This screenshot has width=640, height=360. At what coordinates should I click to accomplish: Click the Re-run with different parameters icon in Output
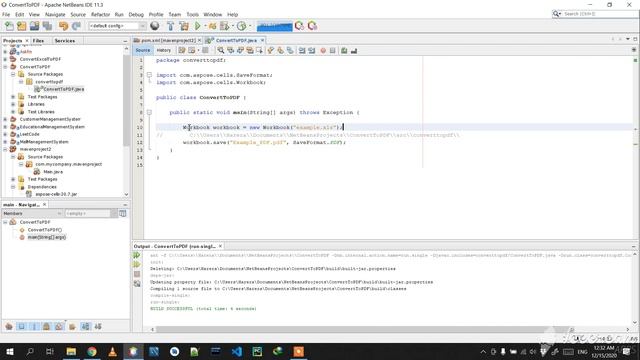click(x=137, y=265)
